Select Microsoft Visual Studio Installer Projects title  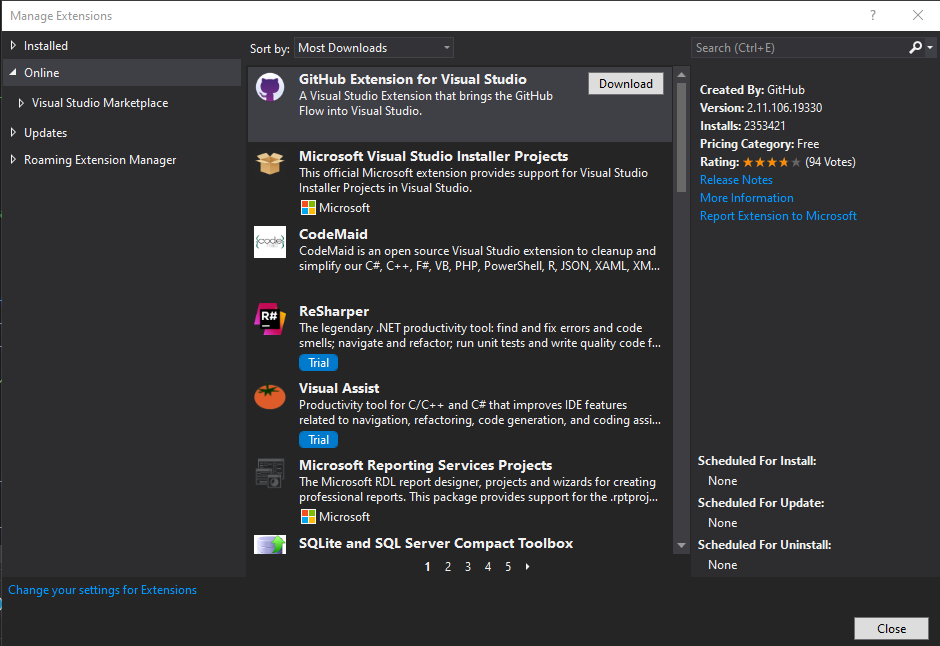433,156
